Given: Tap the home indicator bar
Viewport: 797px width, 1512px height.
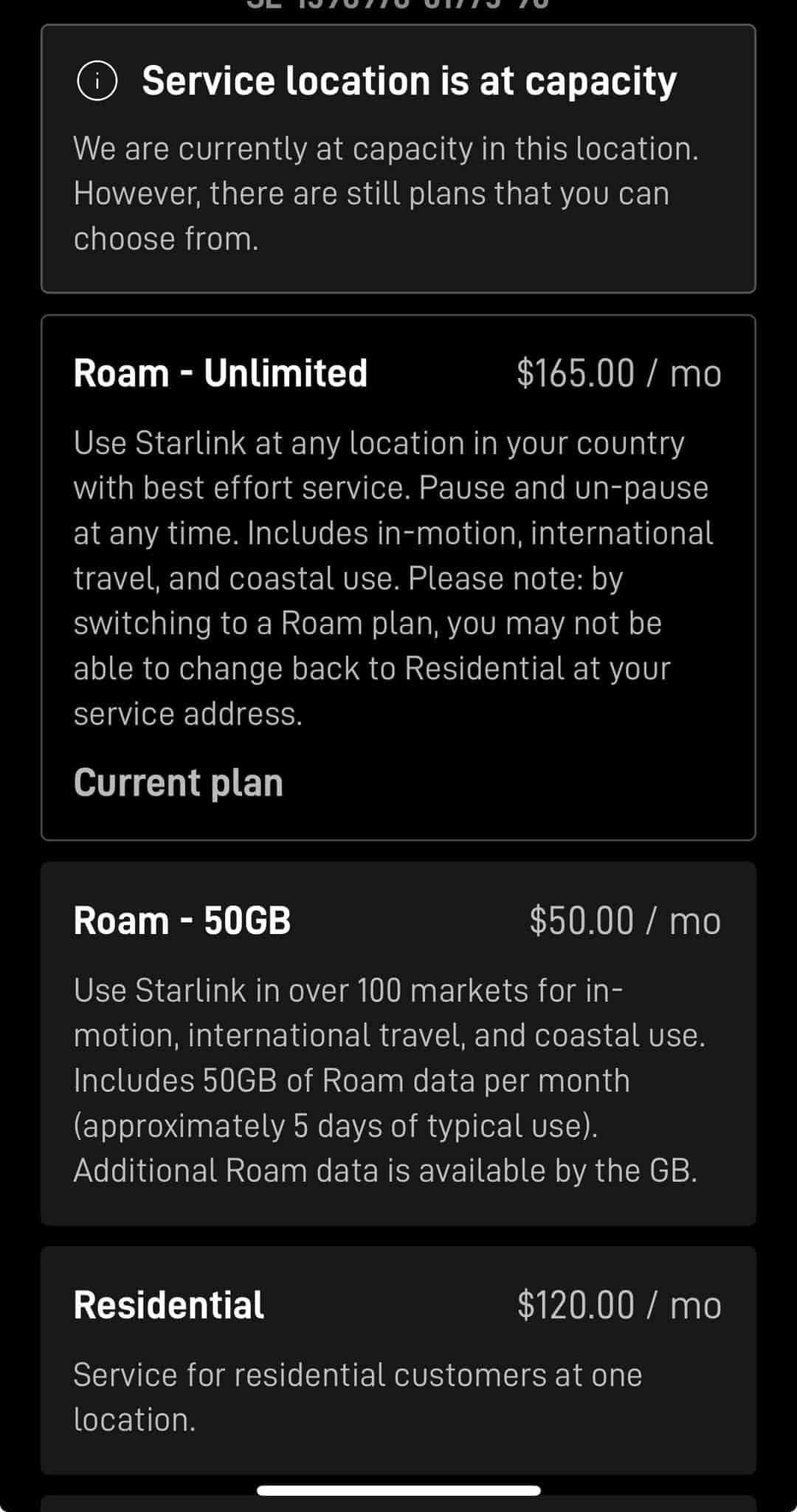Looking at the screenshot, I should point(398,1491).
